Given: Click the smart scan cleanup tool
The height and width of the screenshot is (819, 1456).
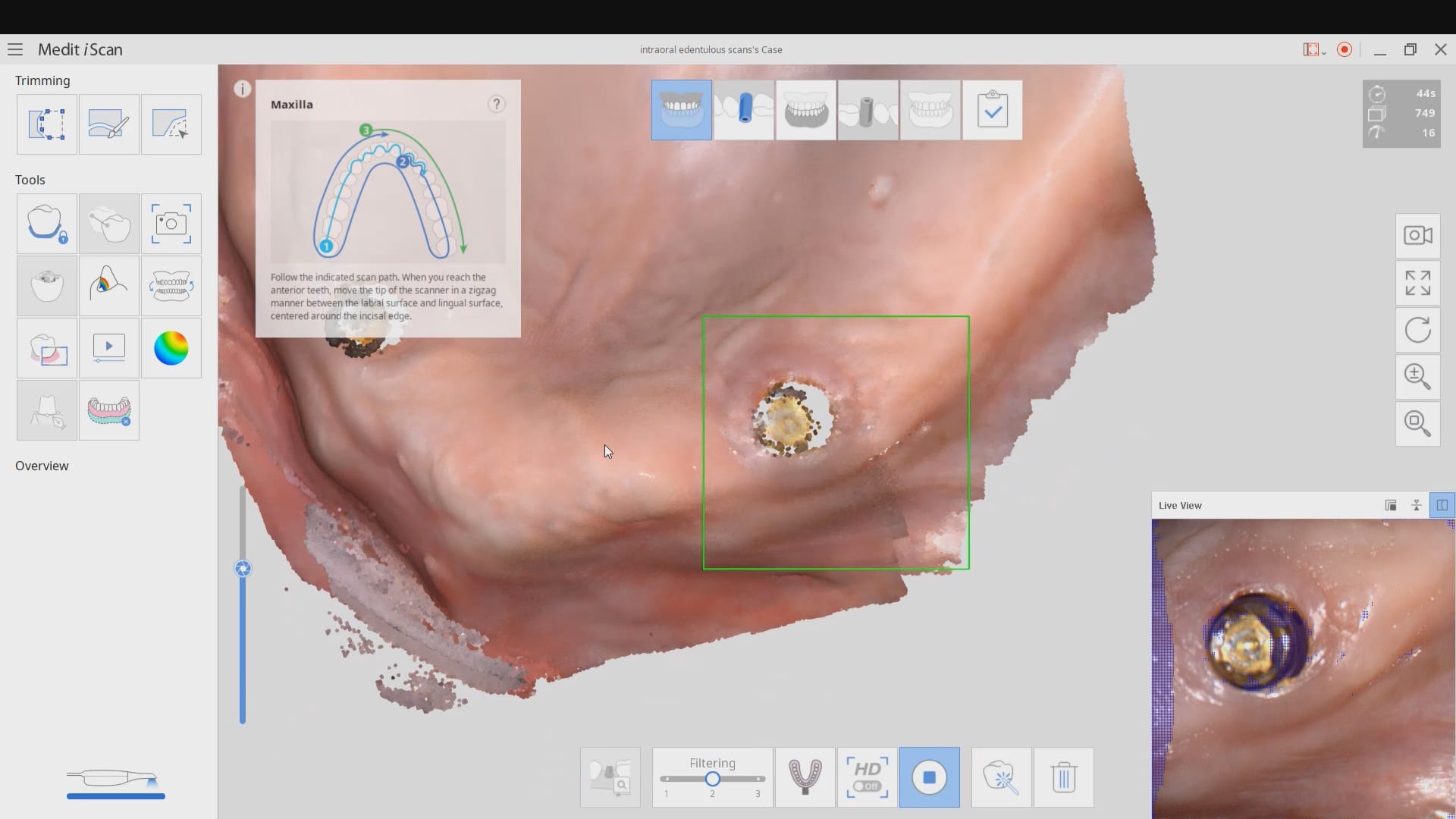Looking at the screenshot, I should click(1002, 777).
